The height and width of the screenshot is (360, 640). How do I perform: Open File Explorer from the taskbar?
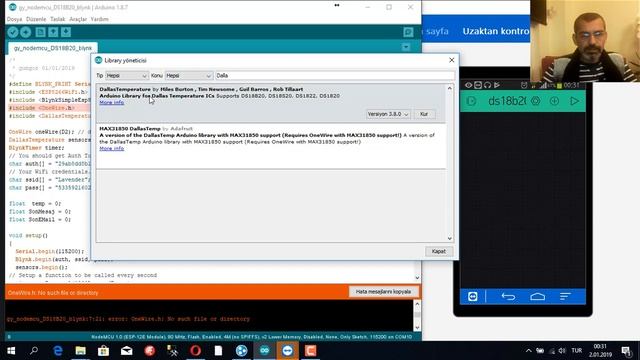[80, 351]
